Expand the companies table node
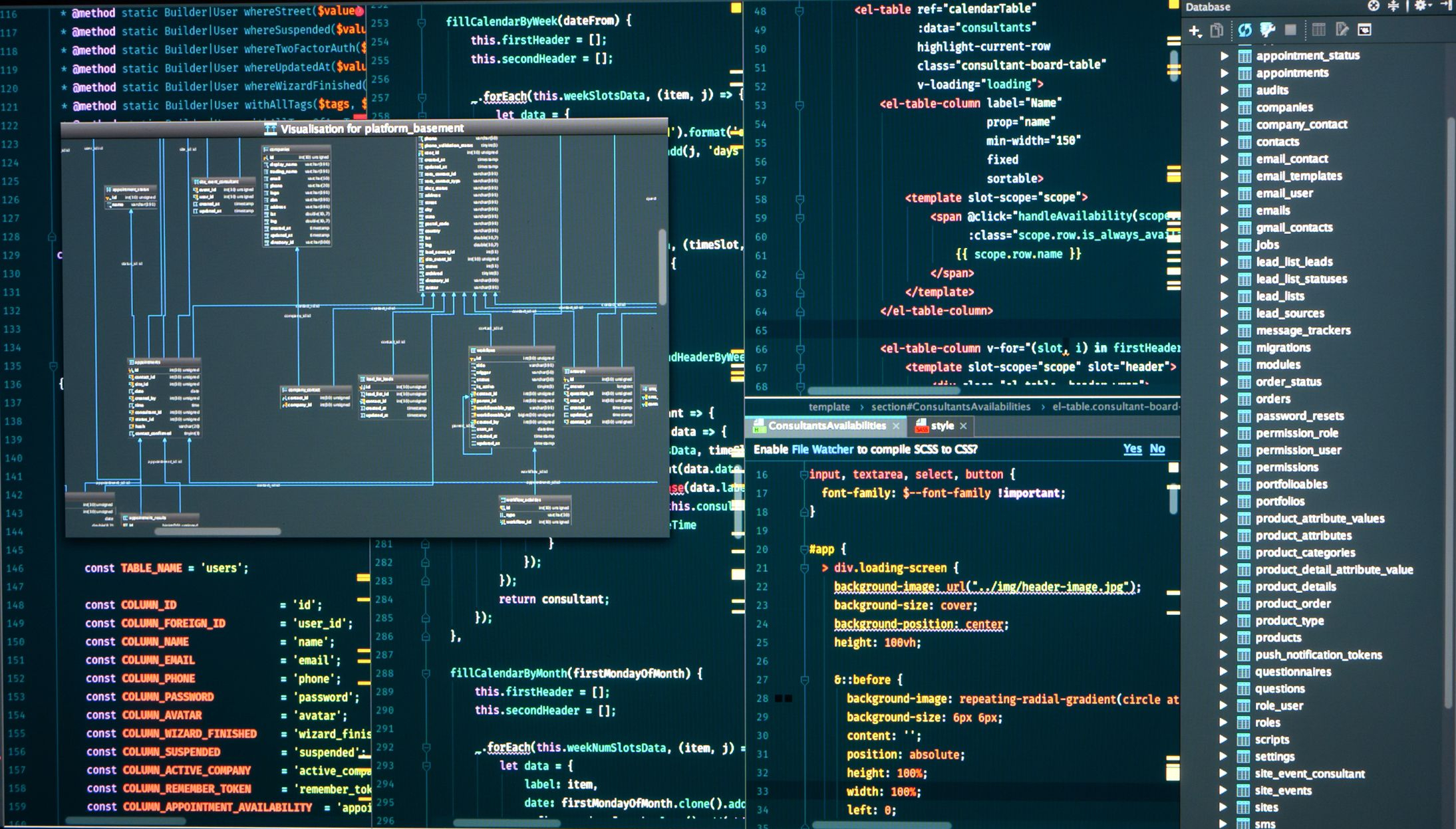The image size is (1456, 829). click(x=1226, y=107)
